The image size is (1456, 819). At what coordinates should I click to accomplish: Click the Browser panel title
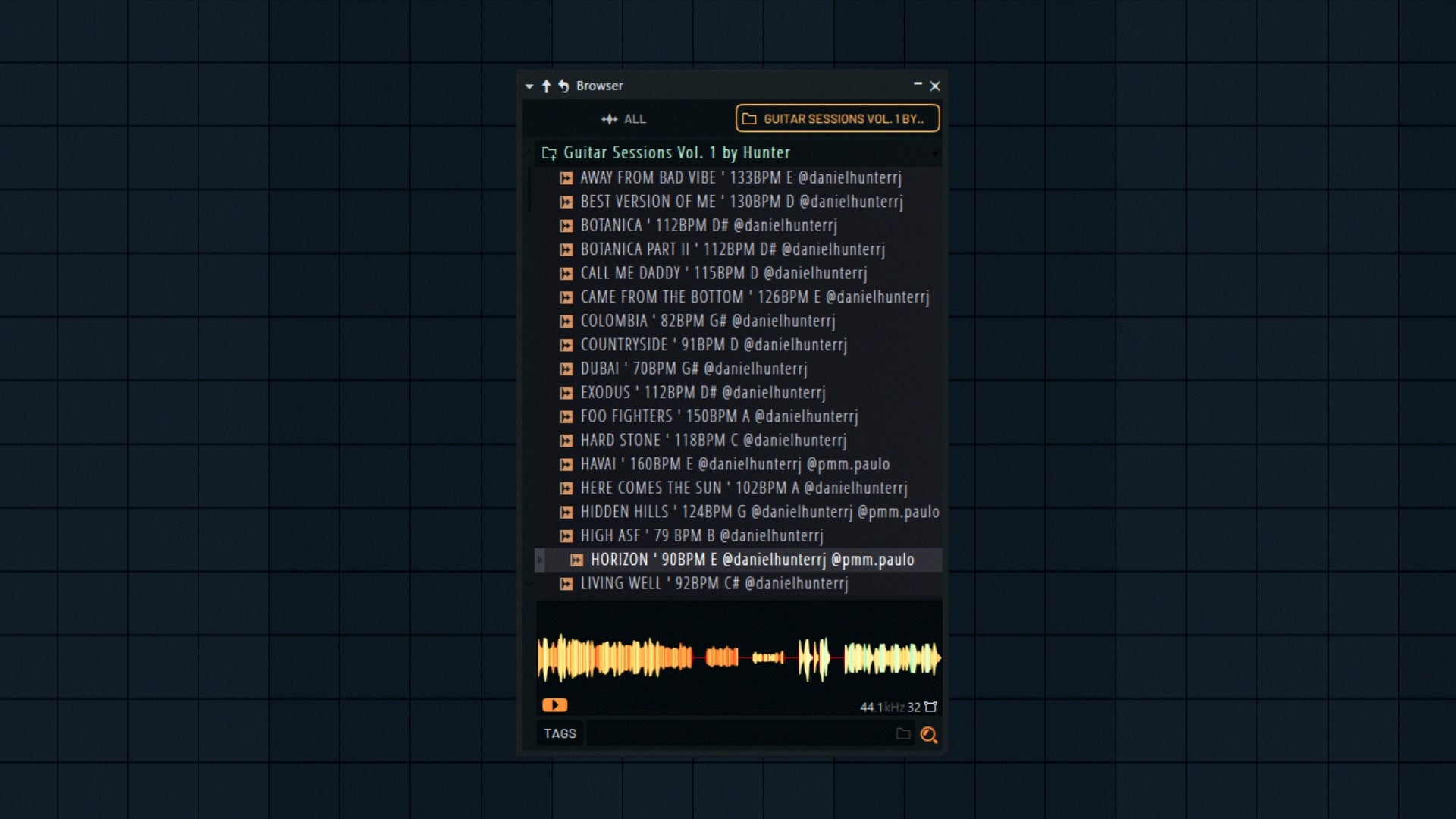(x=599, y=86)
